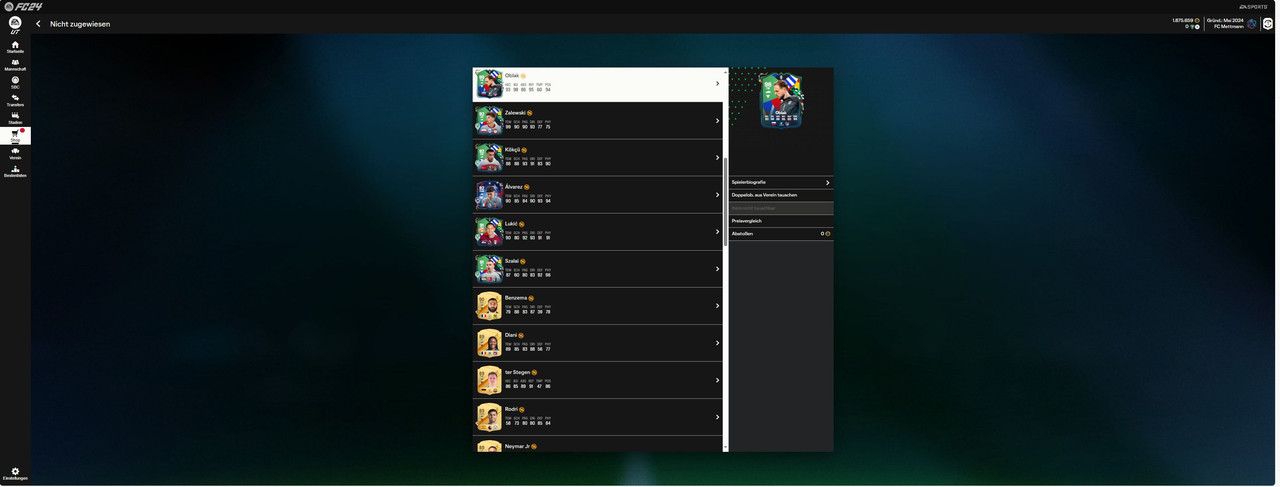Viewport: 1280px width, 487px height.
Task: Select the Benzema gold card thumbnail
Action: click(489, 306)
